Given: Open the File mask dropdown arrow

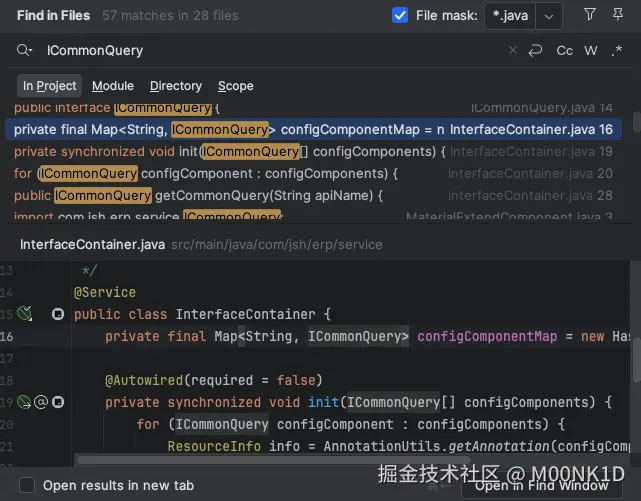Looking at the screenshot, I should coord(549,16).
